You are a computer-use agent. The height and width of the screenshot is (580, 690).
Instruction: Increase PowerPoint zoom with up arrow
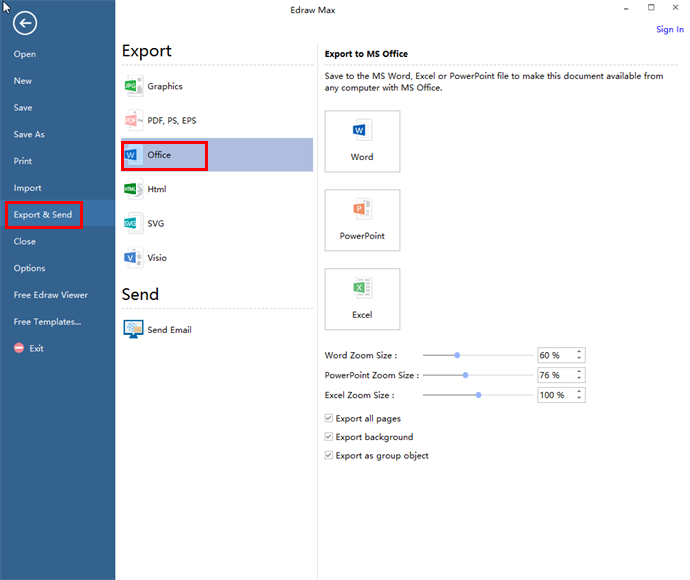click(x=579, y=371)
